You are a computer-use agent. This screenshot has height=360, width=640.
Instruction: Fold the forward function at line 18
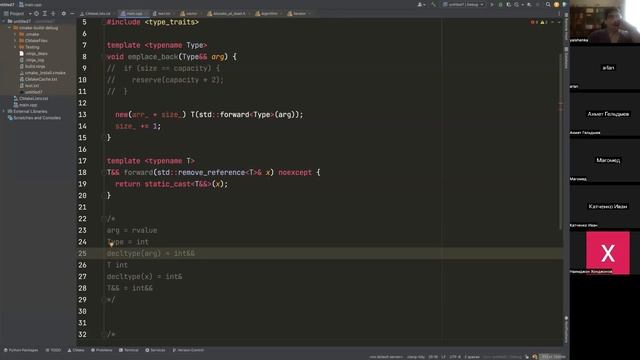pyautogui.click(x=103, y=173)
